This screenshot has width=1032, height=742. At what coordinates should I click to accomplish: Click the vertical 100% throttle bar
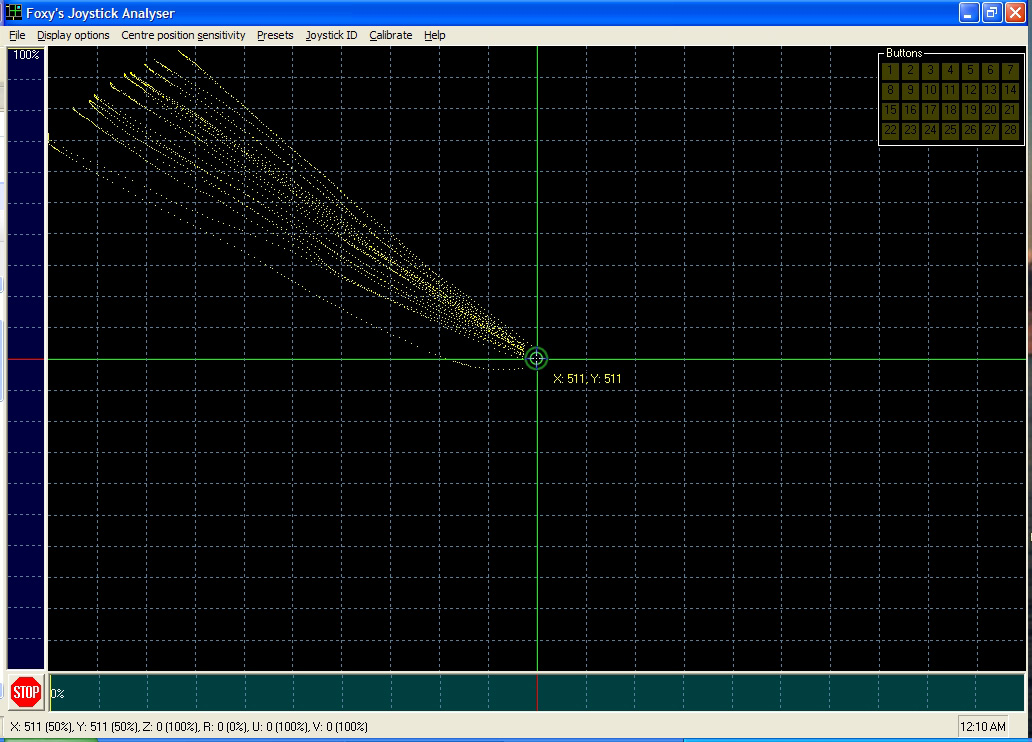tap(26, 359)
